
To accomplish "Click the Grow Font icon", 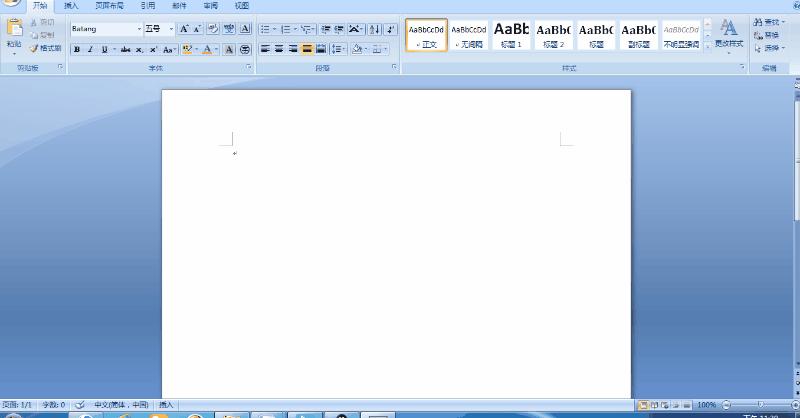I will pos(184,29).
